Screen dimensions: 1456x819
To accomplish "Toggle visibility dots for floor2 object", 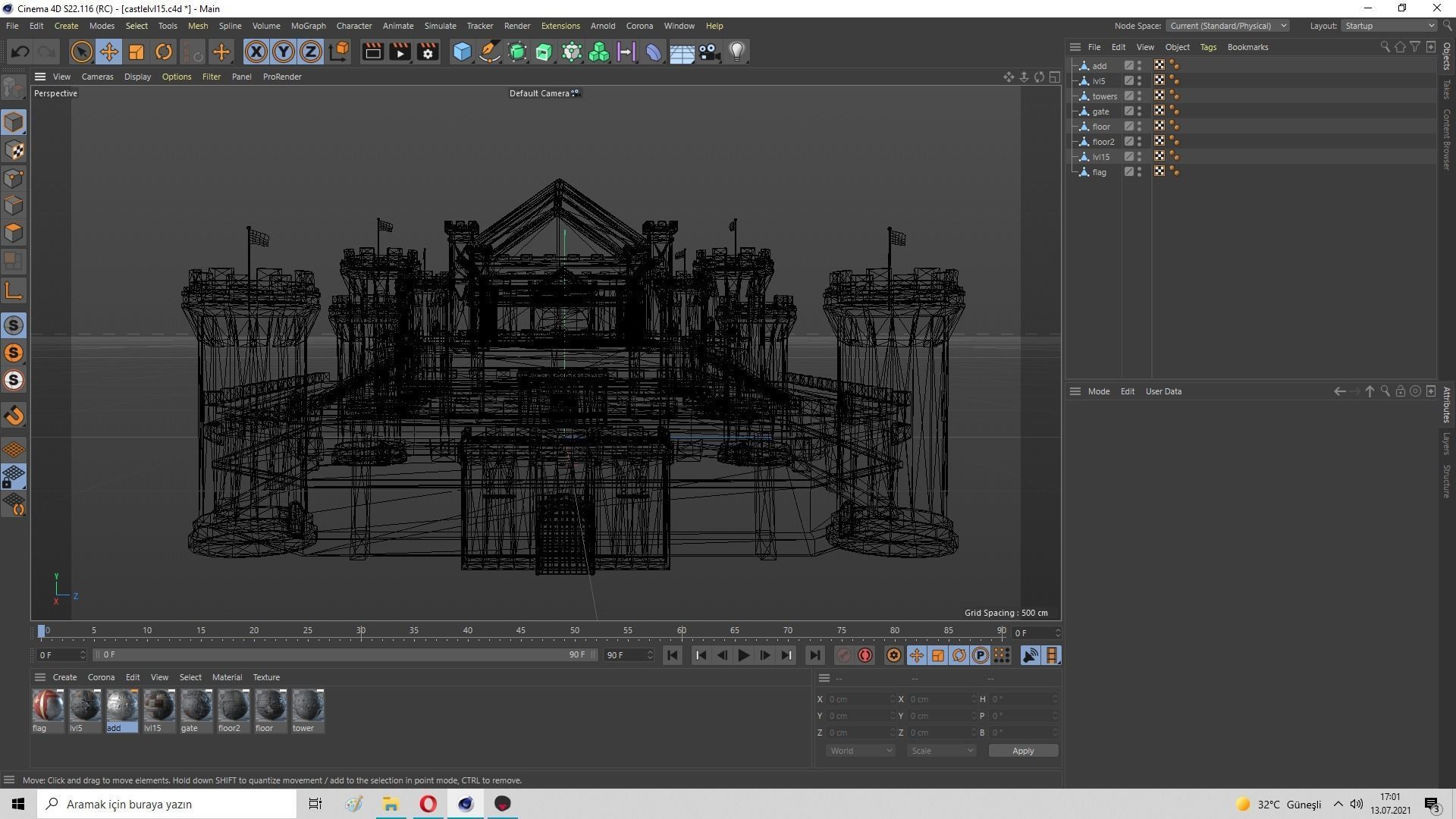I will click(x=1139, y=141).
